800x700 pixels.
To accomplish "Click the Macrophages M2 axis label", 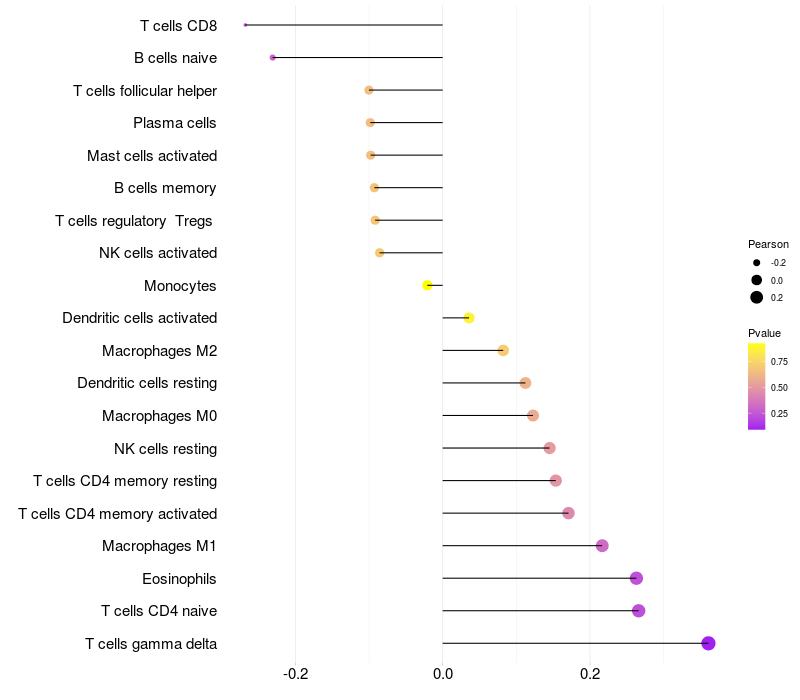I will click(x=159, y=351).
